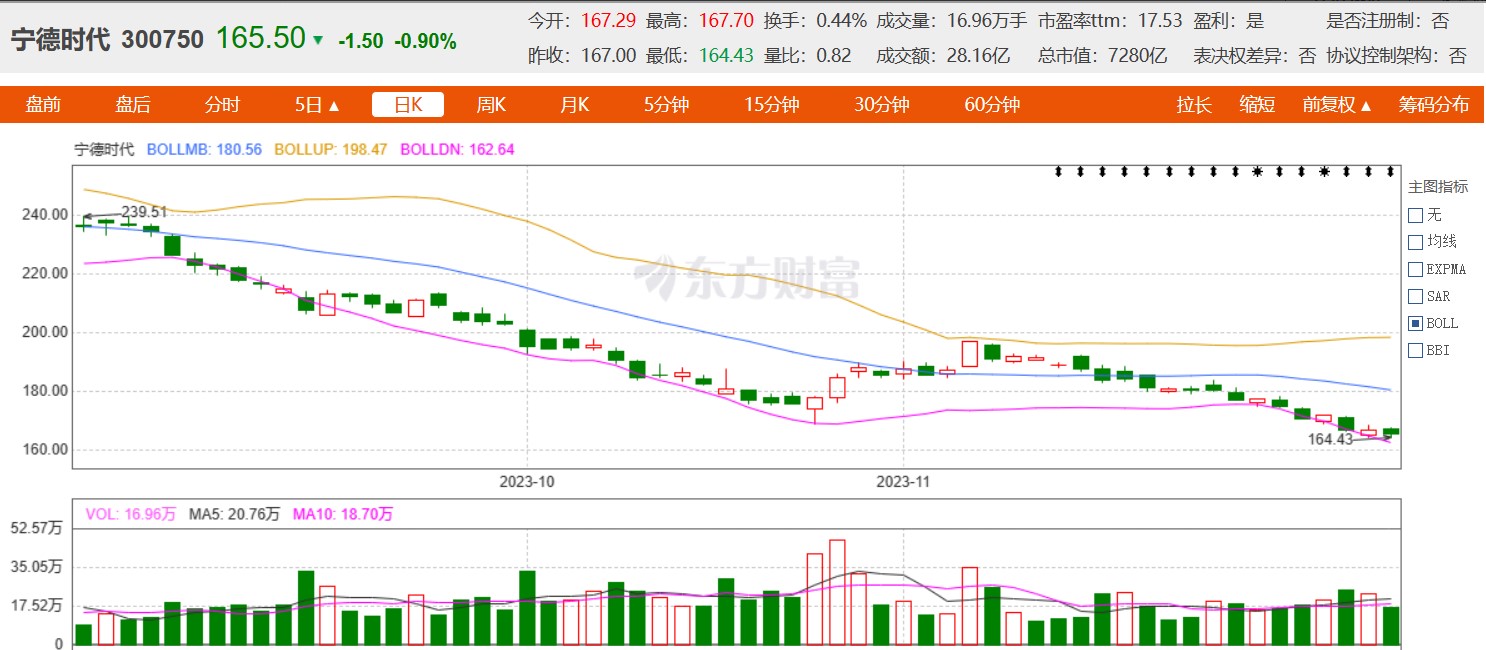
Task: Select the 30分钟 interval tab
Action: (x=881, y=105)
